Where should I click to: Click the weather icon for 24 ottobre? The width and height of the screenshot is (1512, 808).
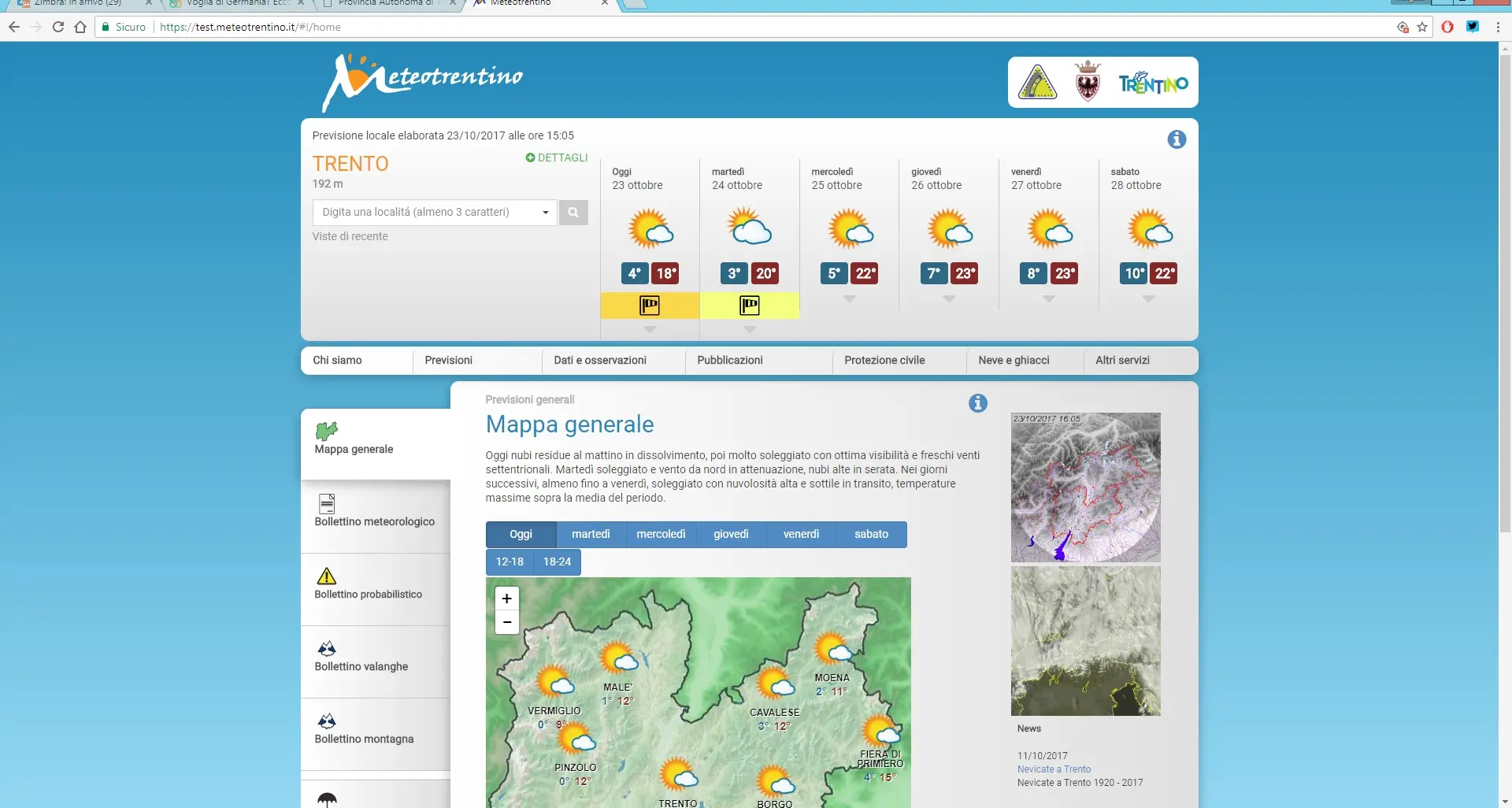pos(749,228)
